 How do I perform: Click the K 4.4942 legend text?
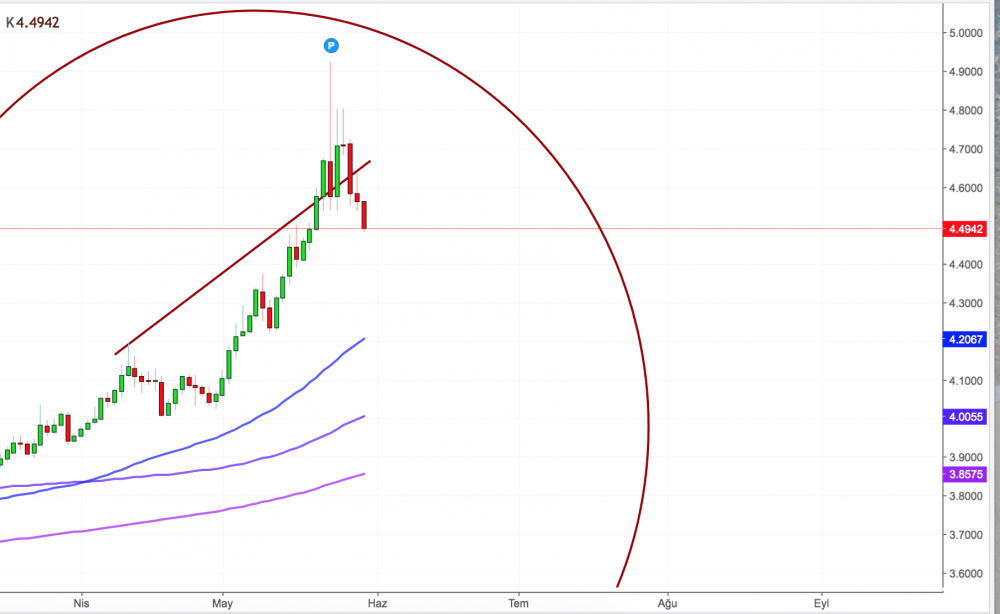tap(33, 21)
